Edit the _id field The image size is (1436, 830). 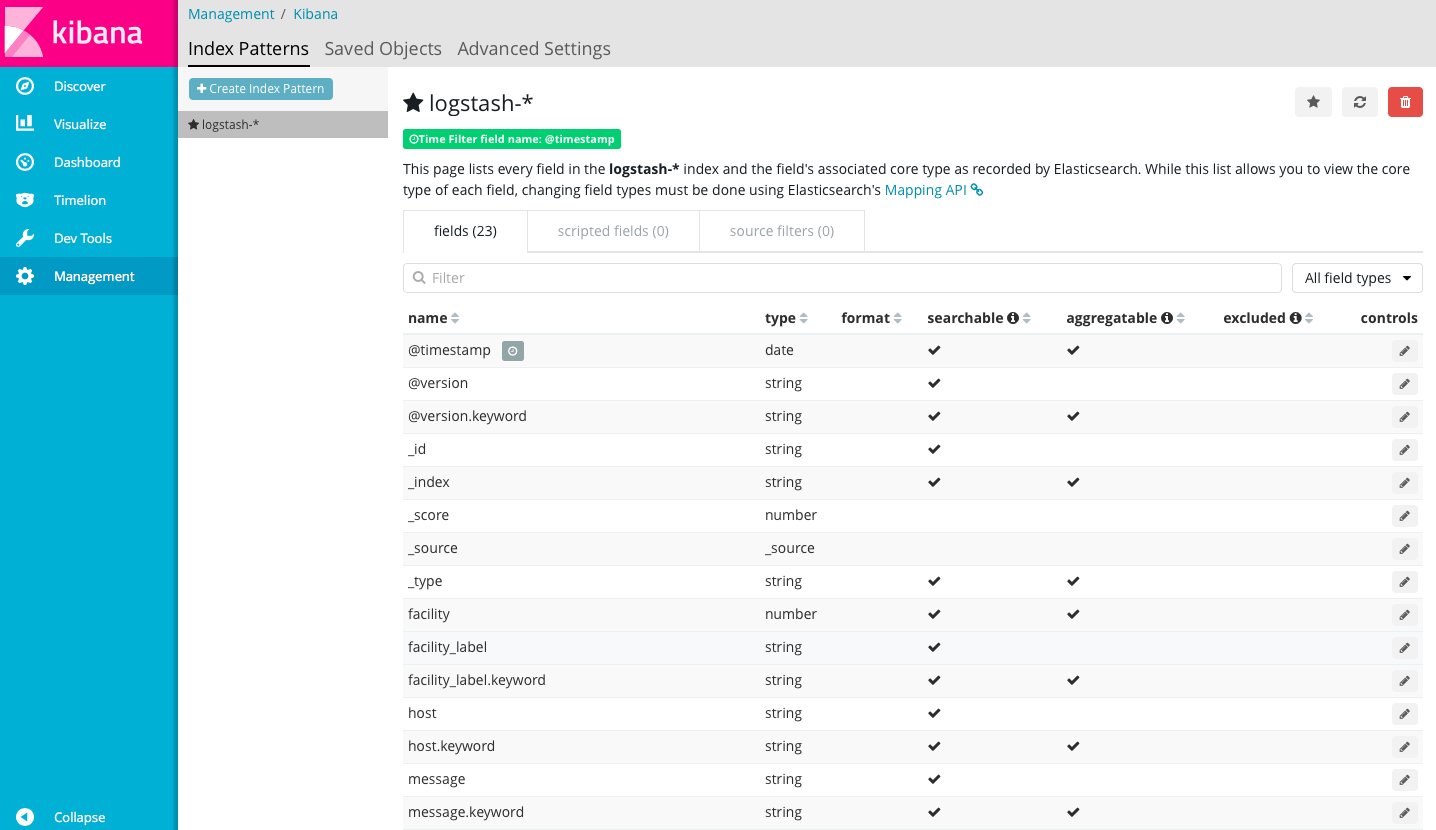click(1404, 450)
